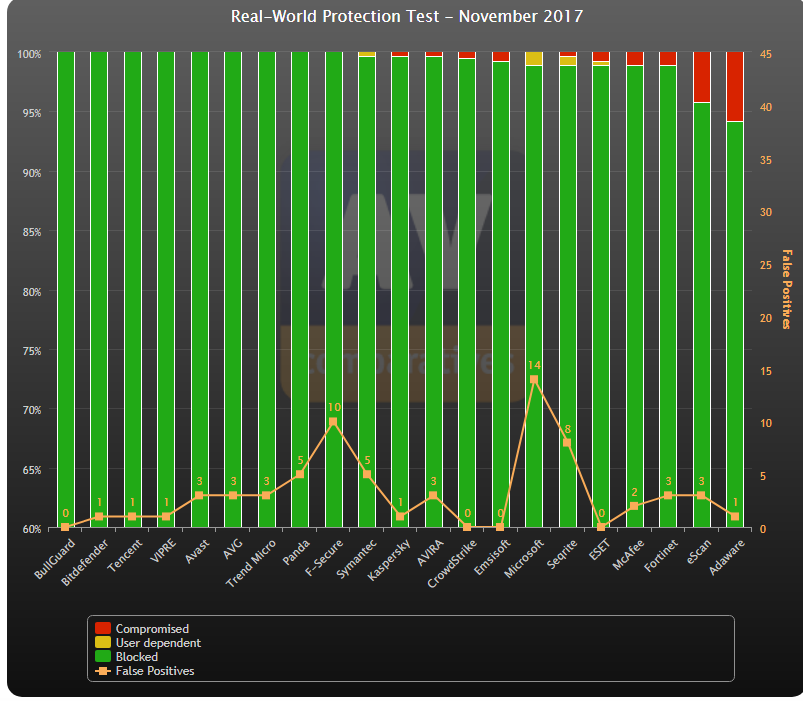
Task: Select the Seqrite axis label
Action: [x=562, y=554]
